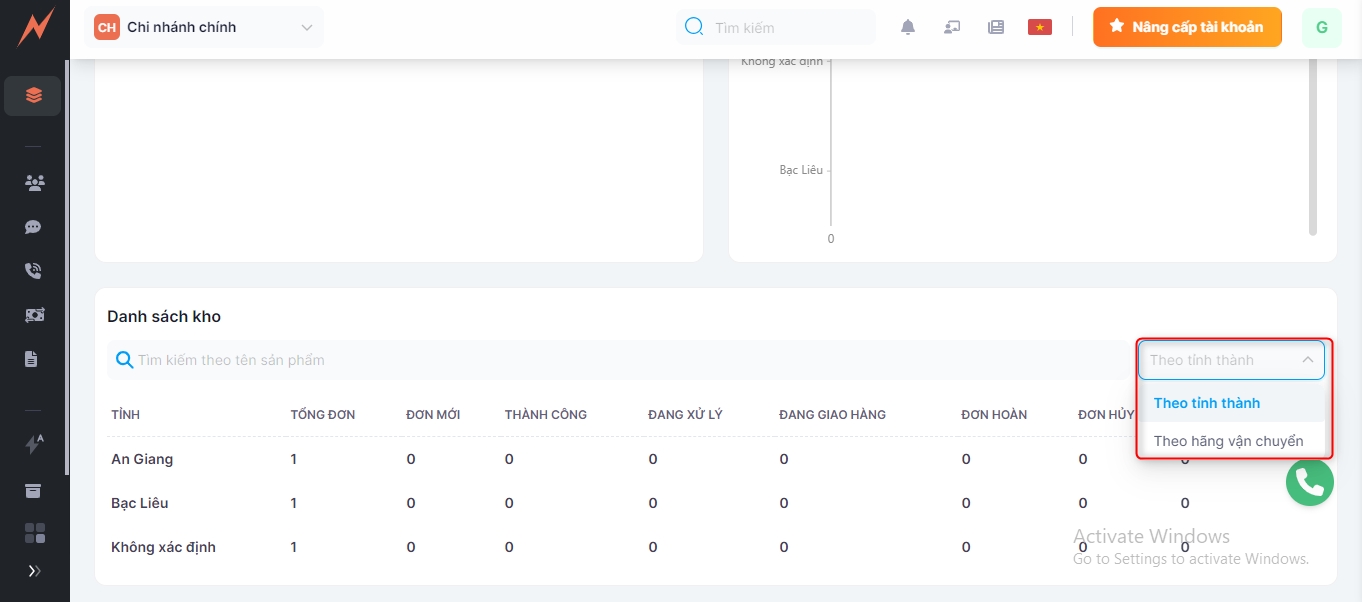1362x602 pixels.
Task: Expand the sidebar with double chevron
Action: click(34, 571)
